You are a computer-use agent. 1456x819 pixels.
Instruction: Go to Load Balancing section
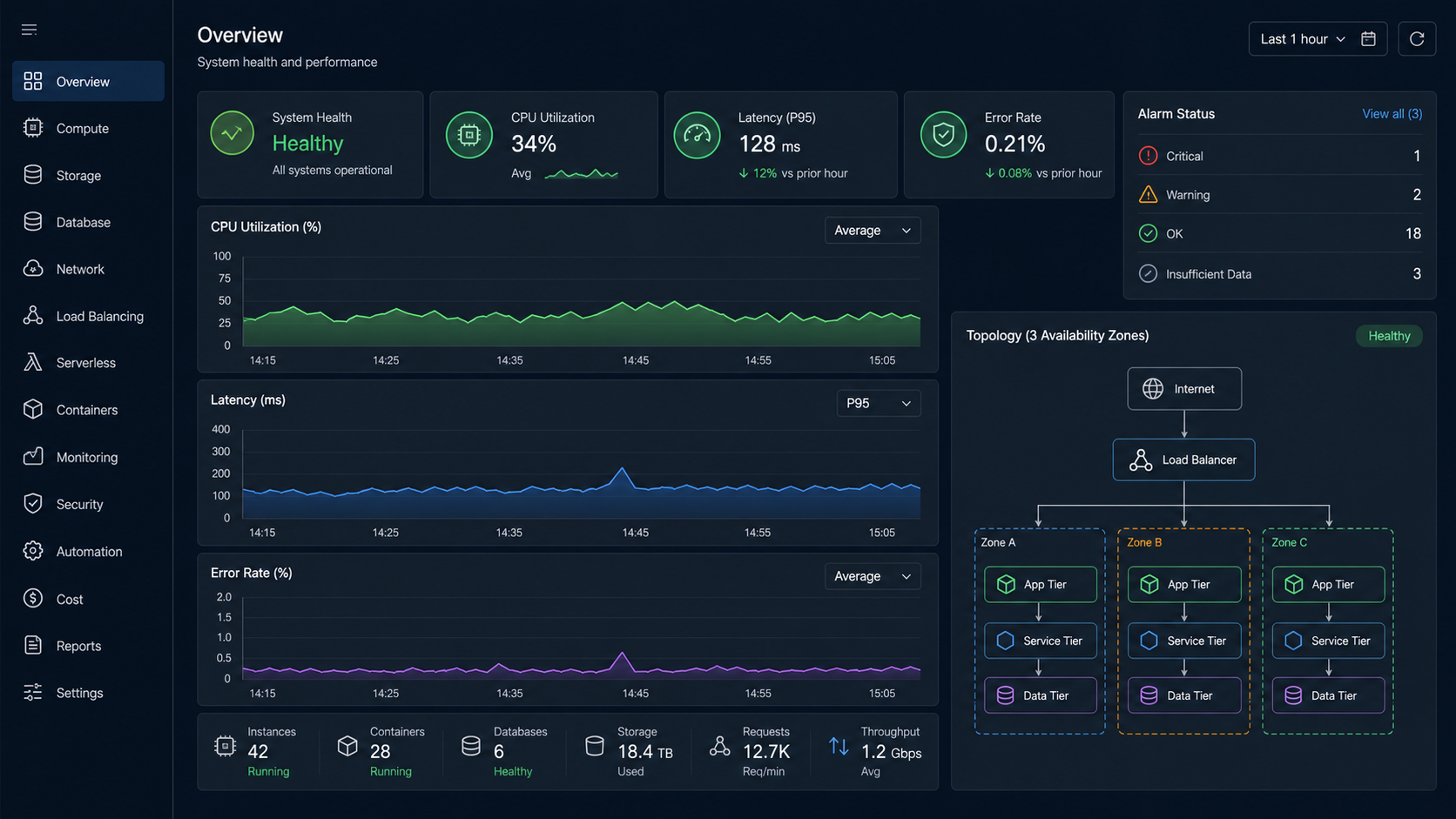[88, 316]
